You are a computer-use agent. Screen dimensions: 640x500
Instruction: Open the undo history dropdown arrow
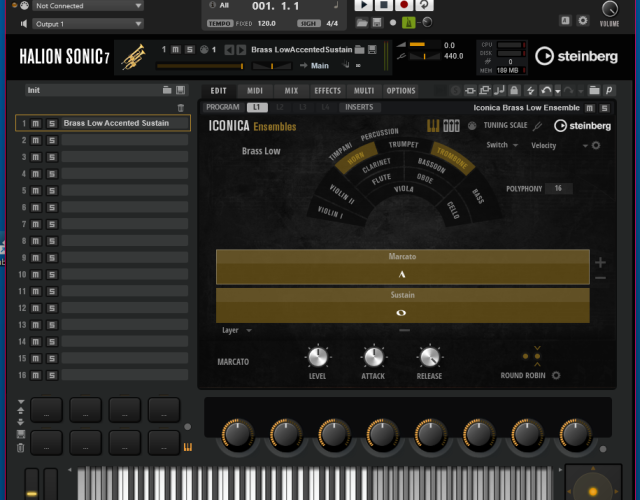(x=558, y=91)
